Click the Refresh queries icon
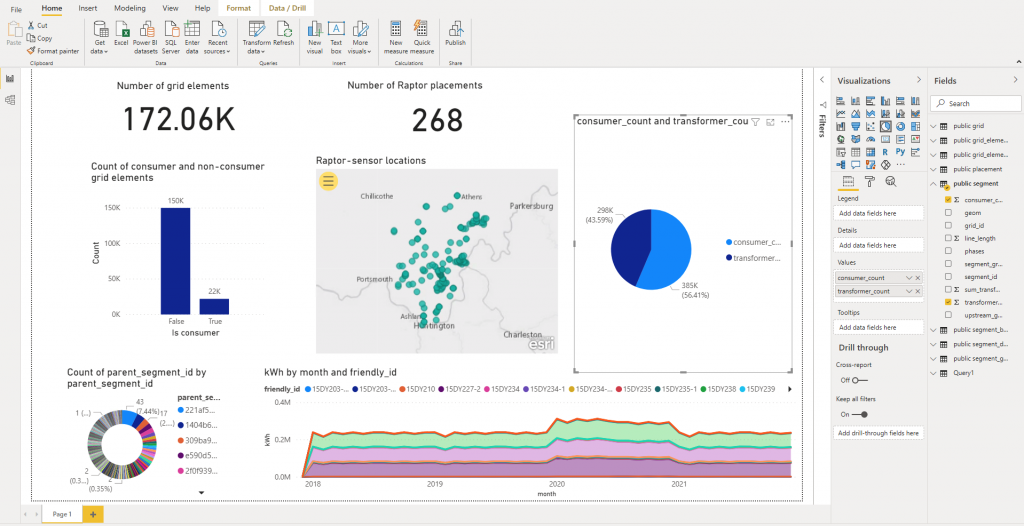 283,29
